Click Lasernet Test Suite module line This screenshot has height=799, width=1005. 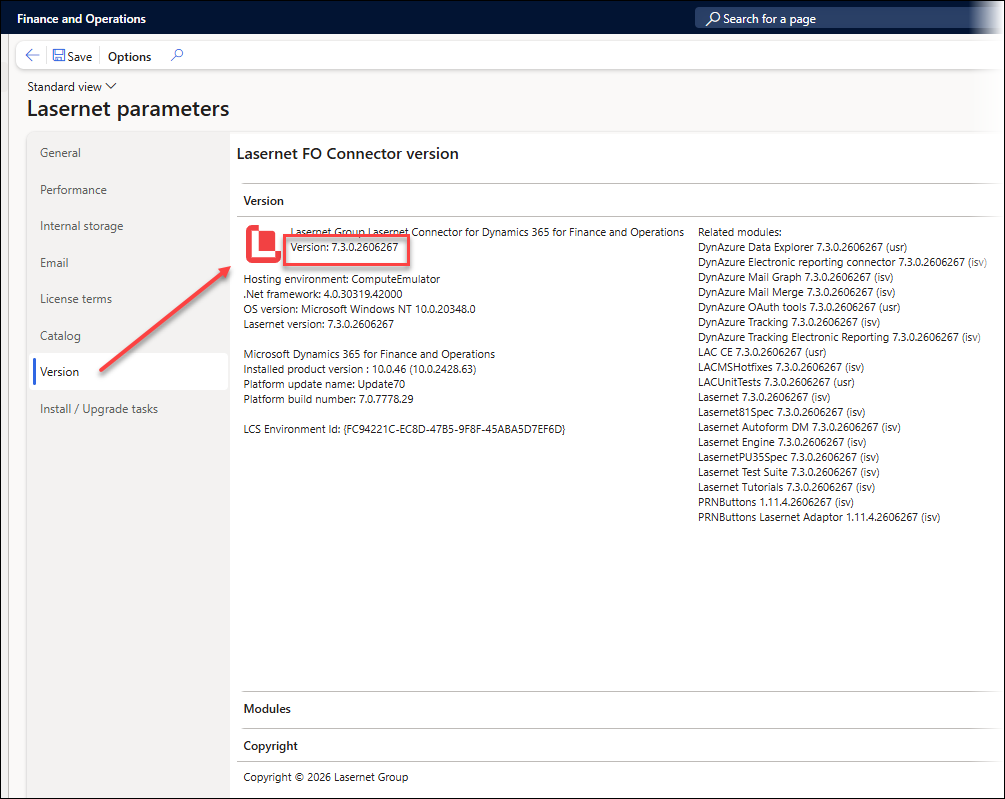pyautogui.click(x=789, y=472)
